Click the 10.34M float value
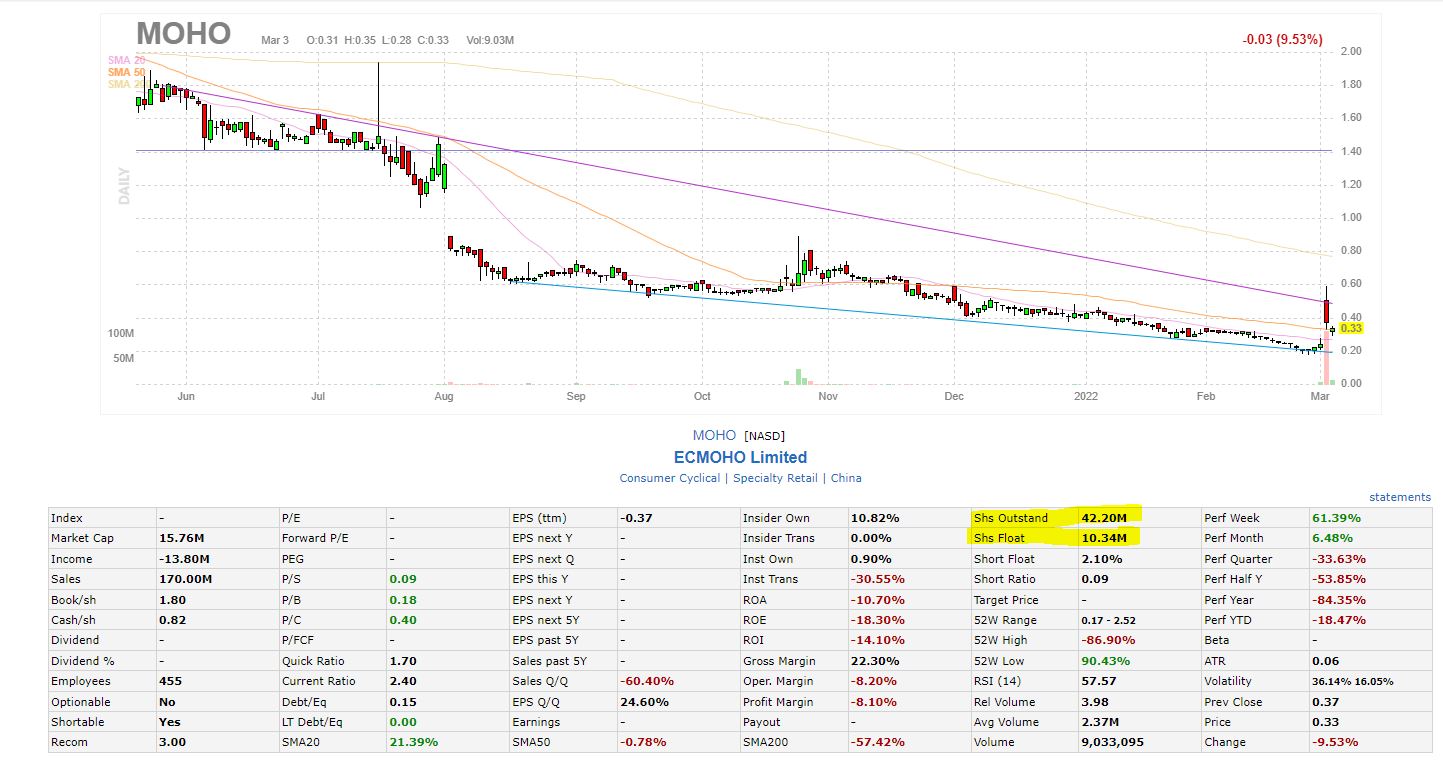Image resolution: width=1443 pixels, height=767 pixels. tap(1104, 538)
